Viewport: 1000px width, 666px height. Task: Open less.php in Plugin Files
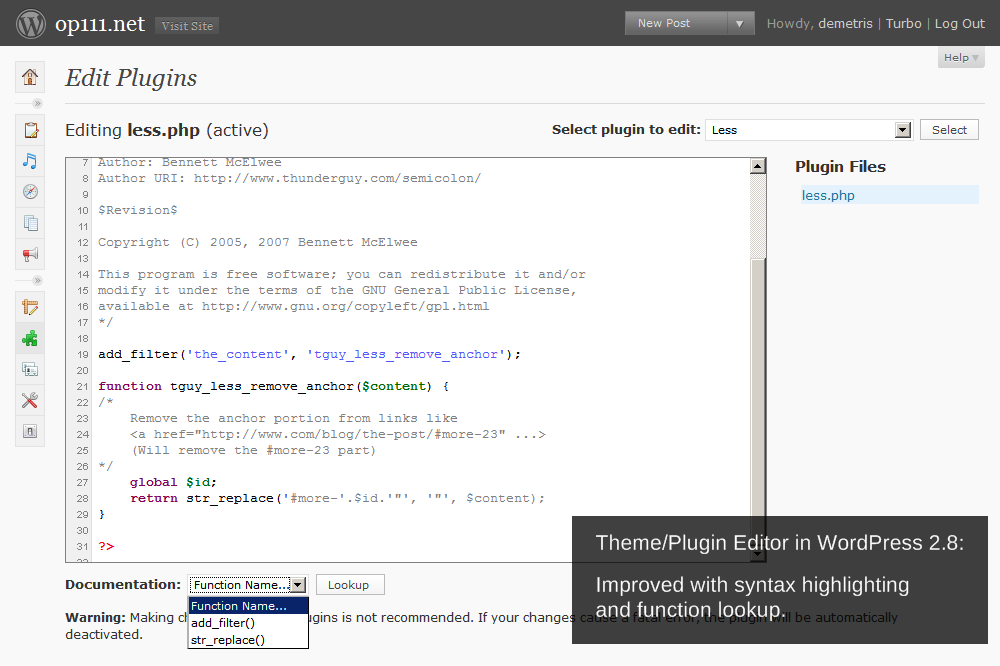pos(828,195)
